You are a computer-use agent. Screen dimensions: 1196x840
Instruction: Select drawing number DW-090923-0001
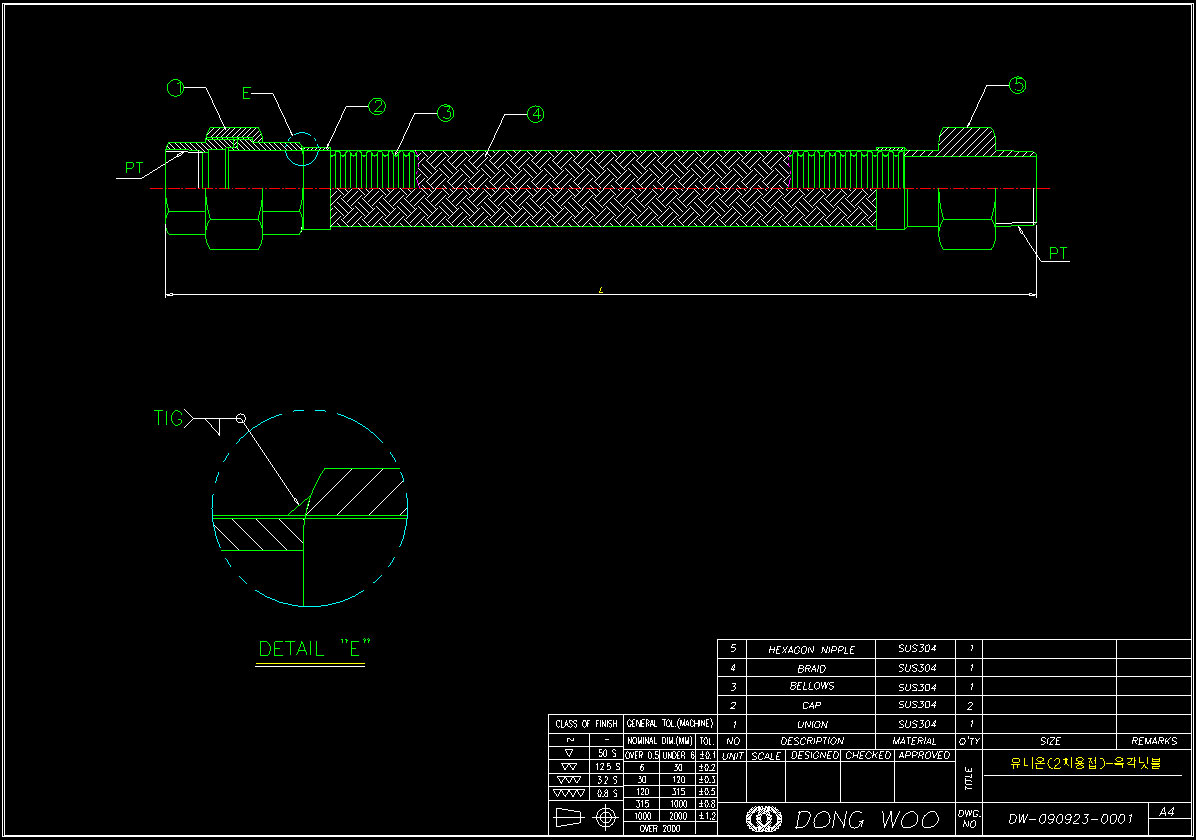1070,819
